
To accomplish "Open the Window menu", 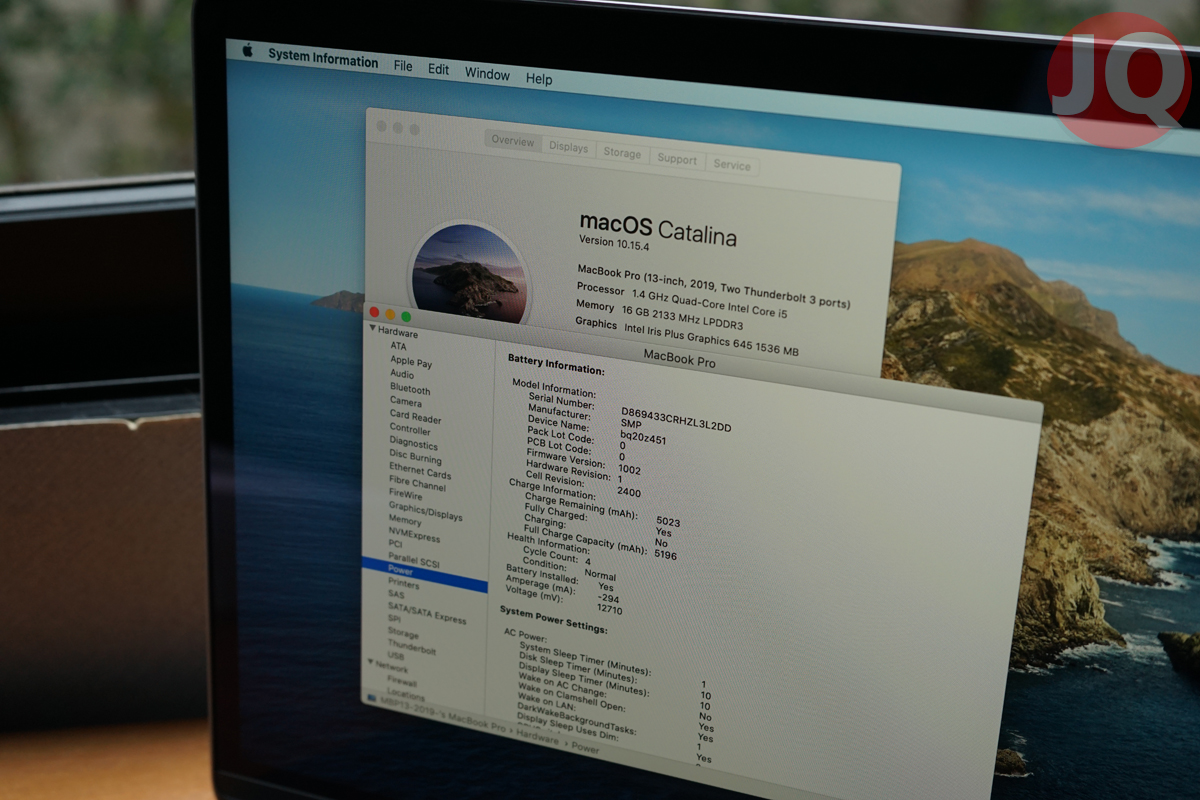I will pyautogui.click(x=487, y=74).
